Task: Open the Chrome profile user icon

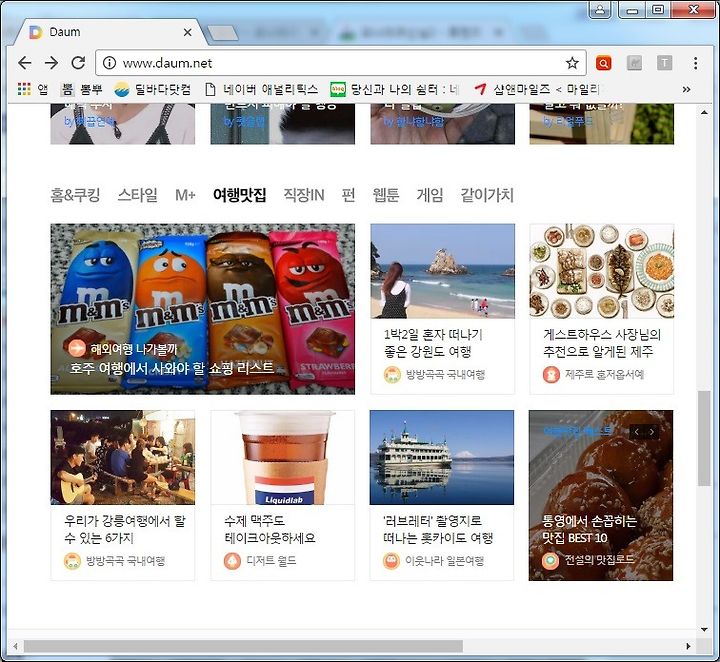Action: [x=600, y=10]
